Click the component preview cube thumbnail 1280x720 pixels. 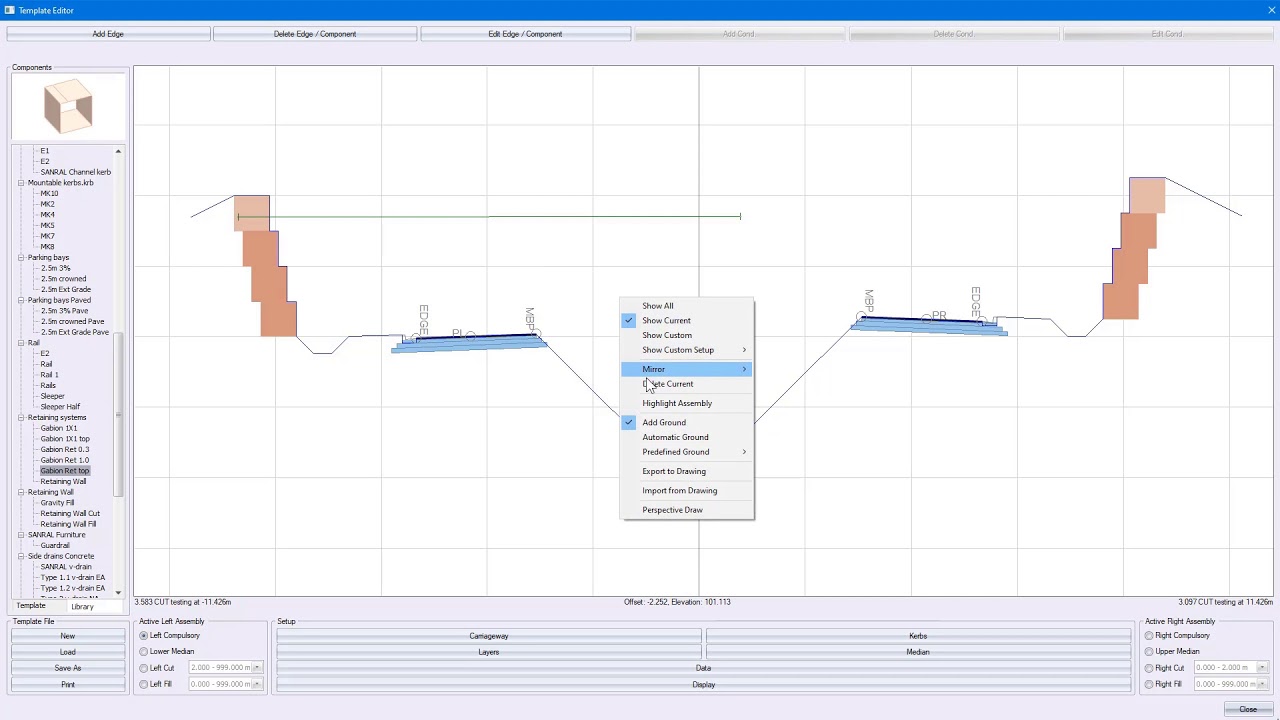tap(68, 107)
